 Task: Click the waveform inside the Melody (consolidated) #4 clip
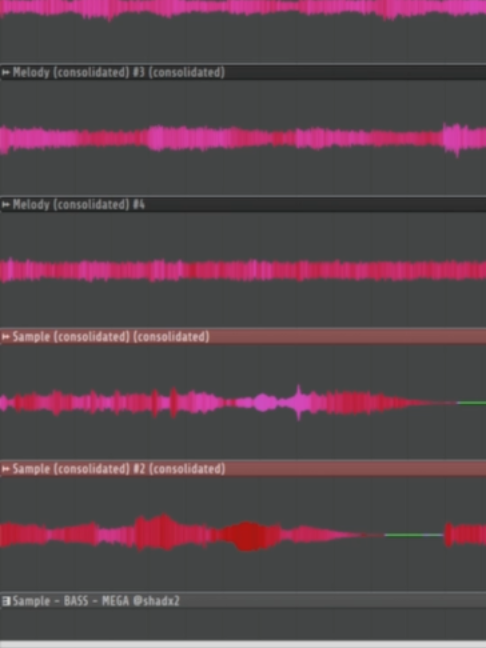coord(243,270)
